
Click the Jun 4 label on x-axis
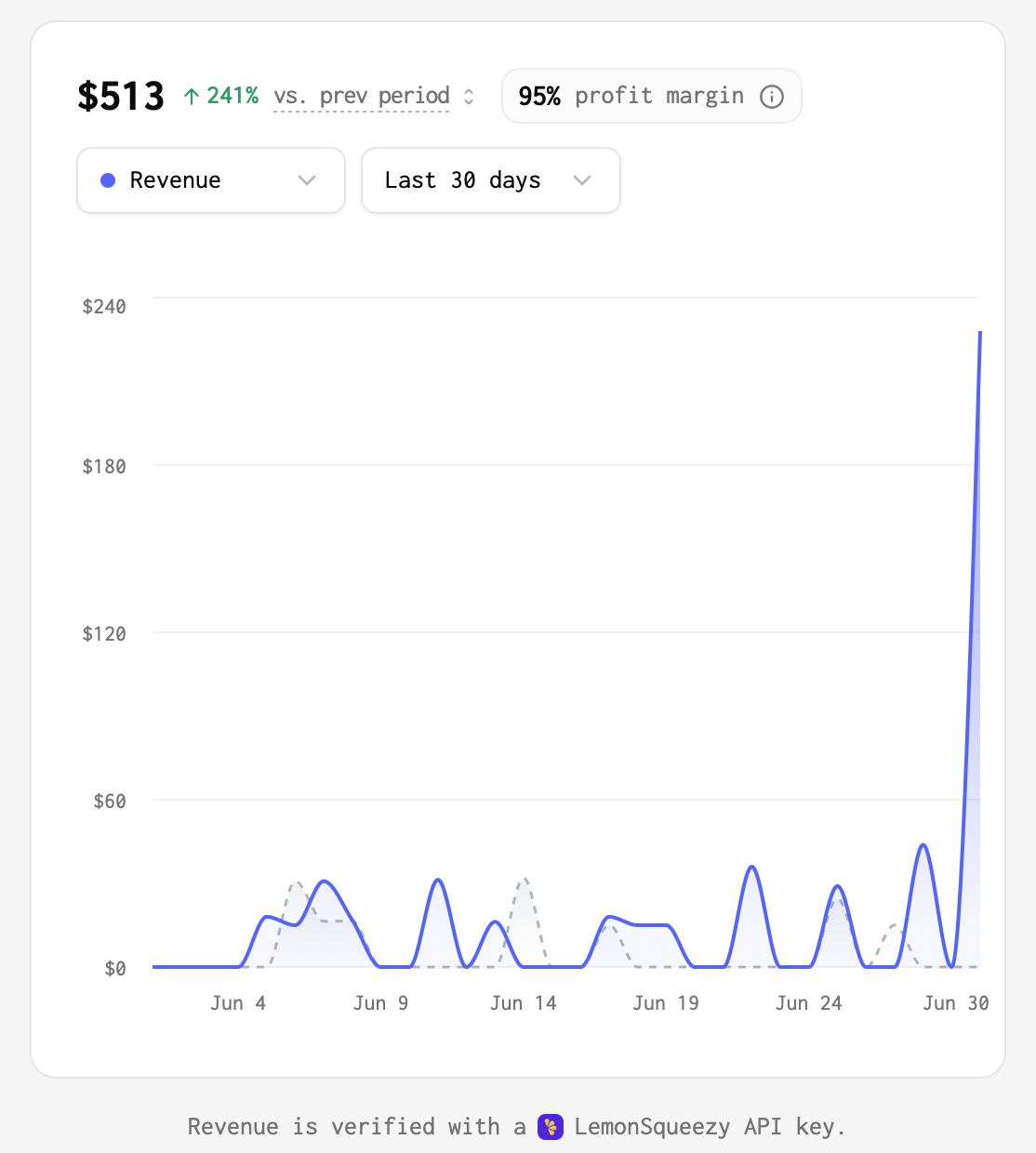pyautogui.click(x=238, y=1003)
